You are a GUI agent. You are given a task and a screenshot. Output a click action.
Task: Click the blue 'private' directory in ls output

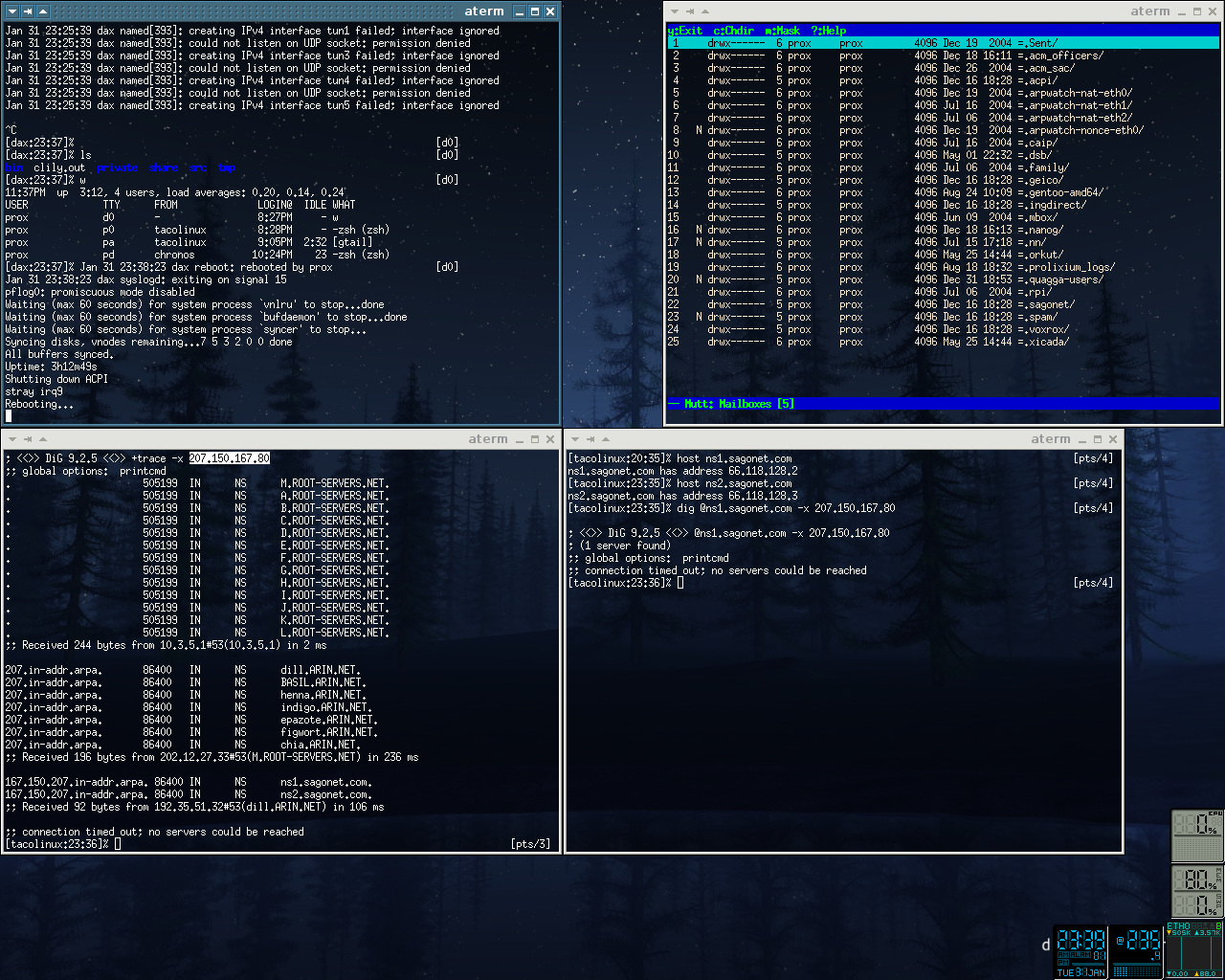tap(117, 167)
